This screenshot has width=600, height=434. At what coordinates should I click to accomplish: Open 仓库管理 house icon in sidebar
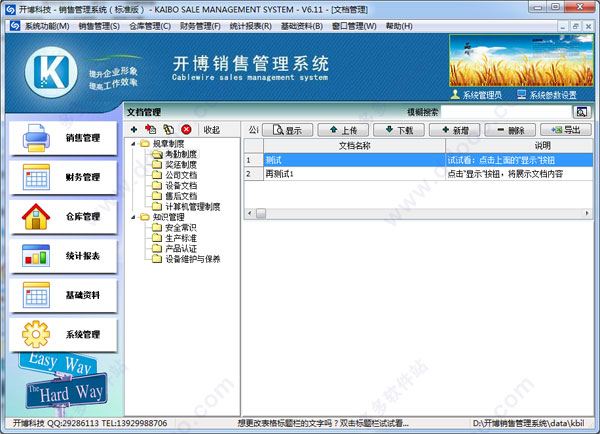(36, 217)
